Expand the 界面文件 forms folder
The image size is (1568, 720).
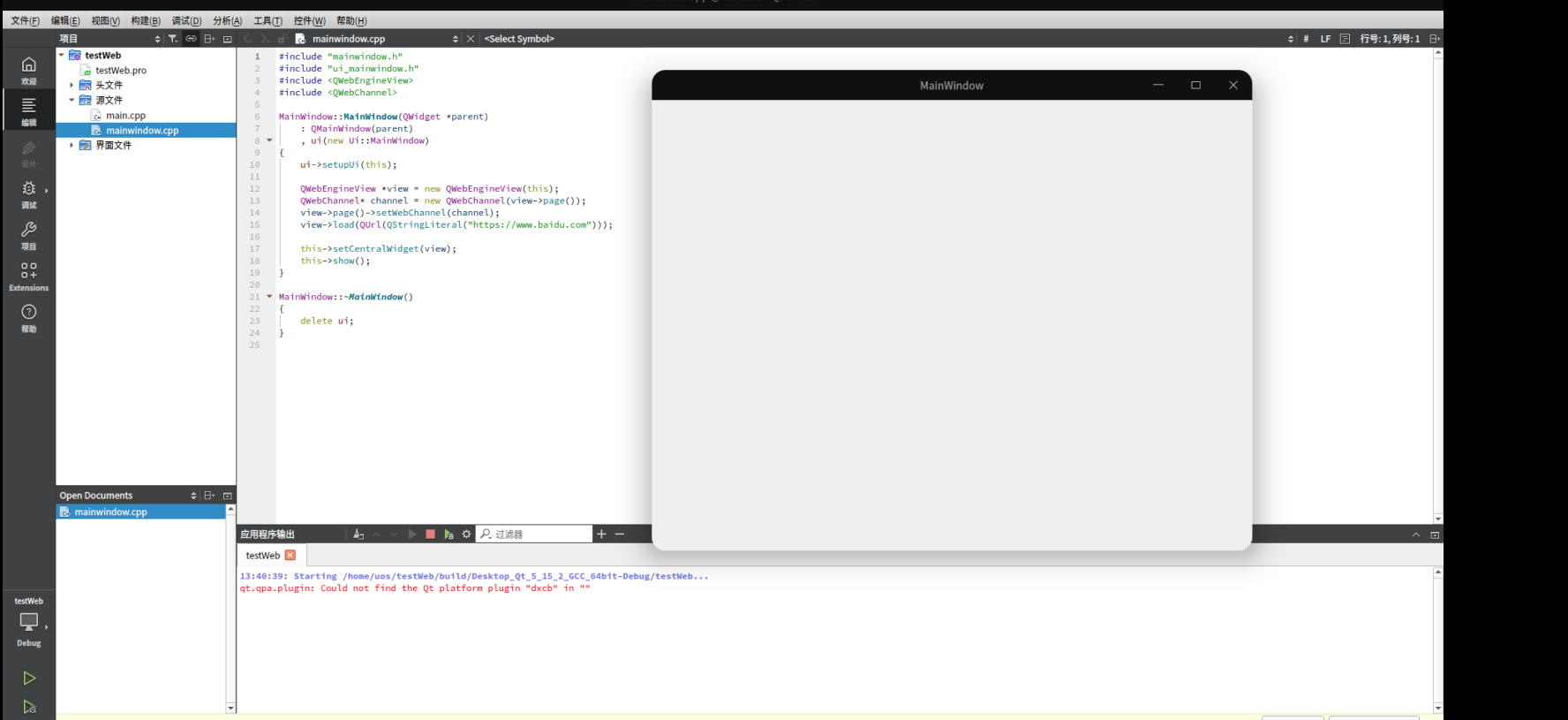tap(72, 145)
